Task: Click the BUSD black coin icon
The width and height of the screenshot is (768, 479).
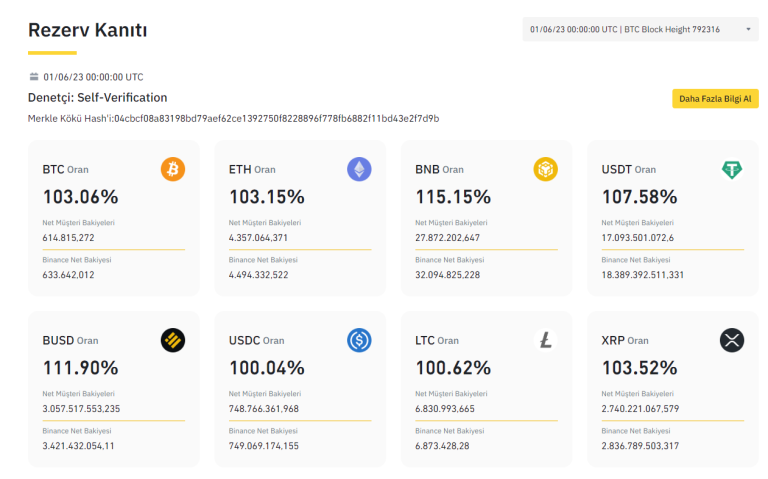Action: point(173,340)
